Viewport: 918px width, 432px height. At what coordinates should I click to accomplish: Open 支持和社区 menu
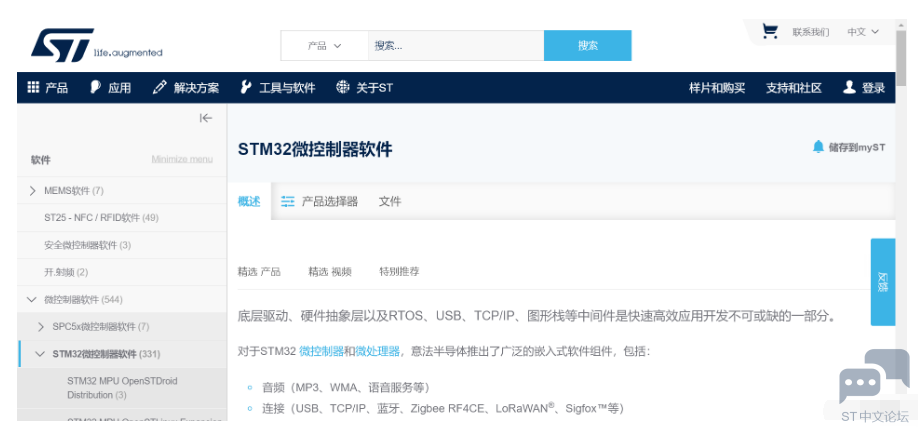click(794, 88)
